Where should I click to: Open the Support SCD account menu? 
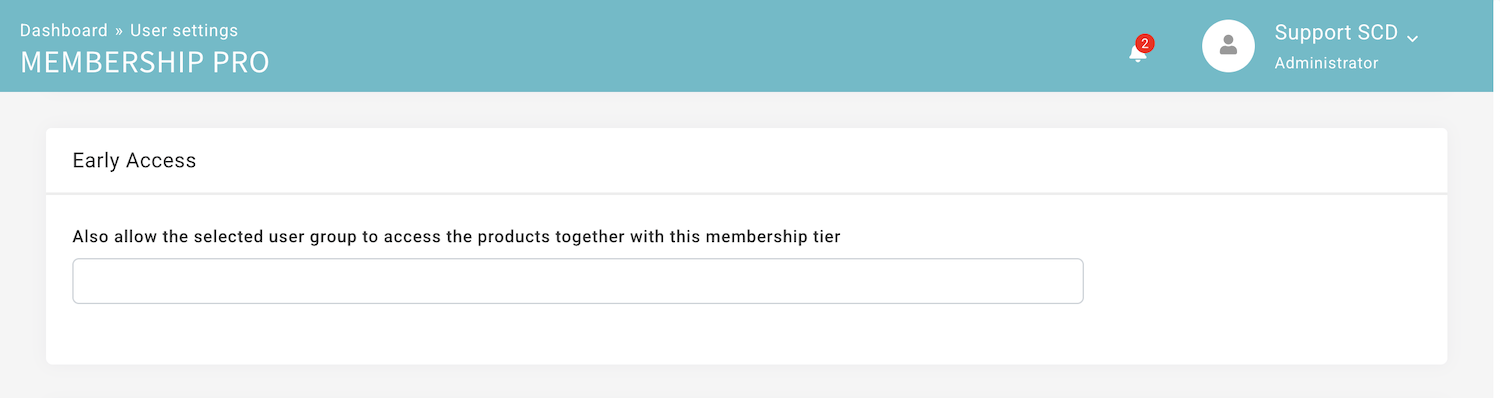1336,33
